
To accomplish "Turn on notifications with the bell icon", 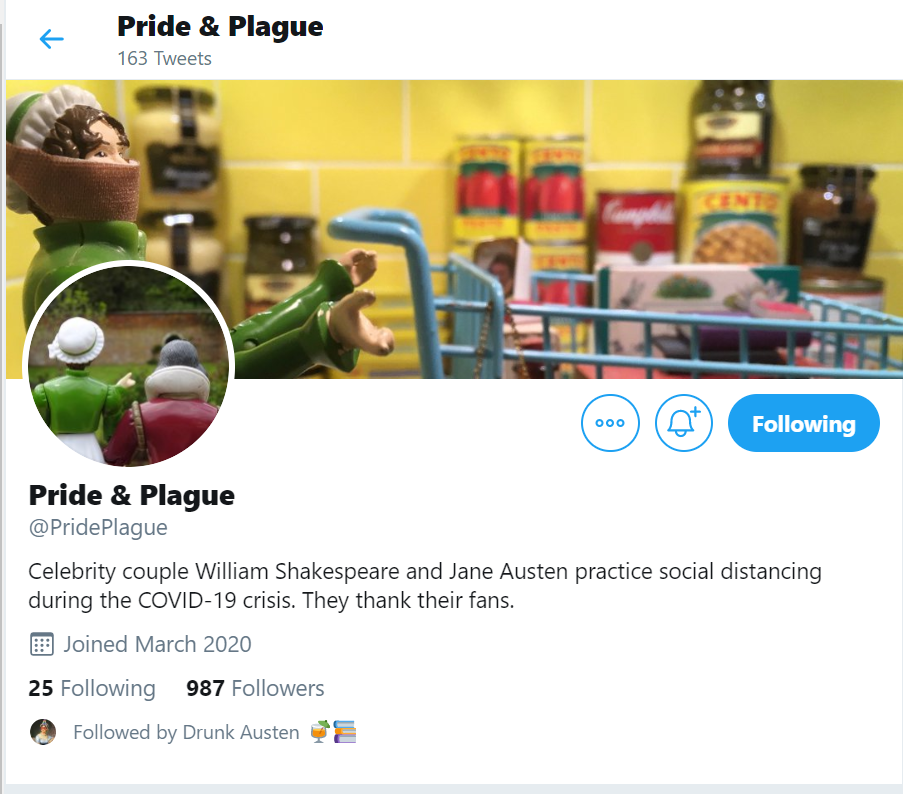I will pyautogui.click(x=684, y=423).
